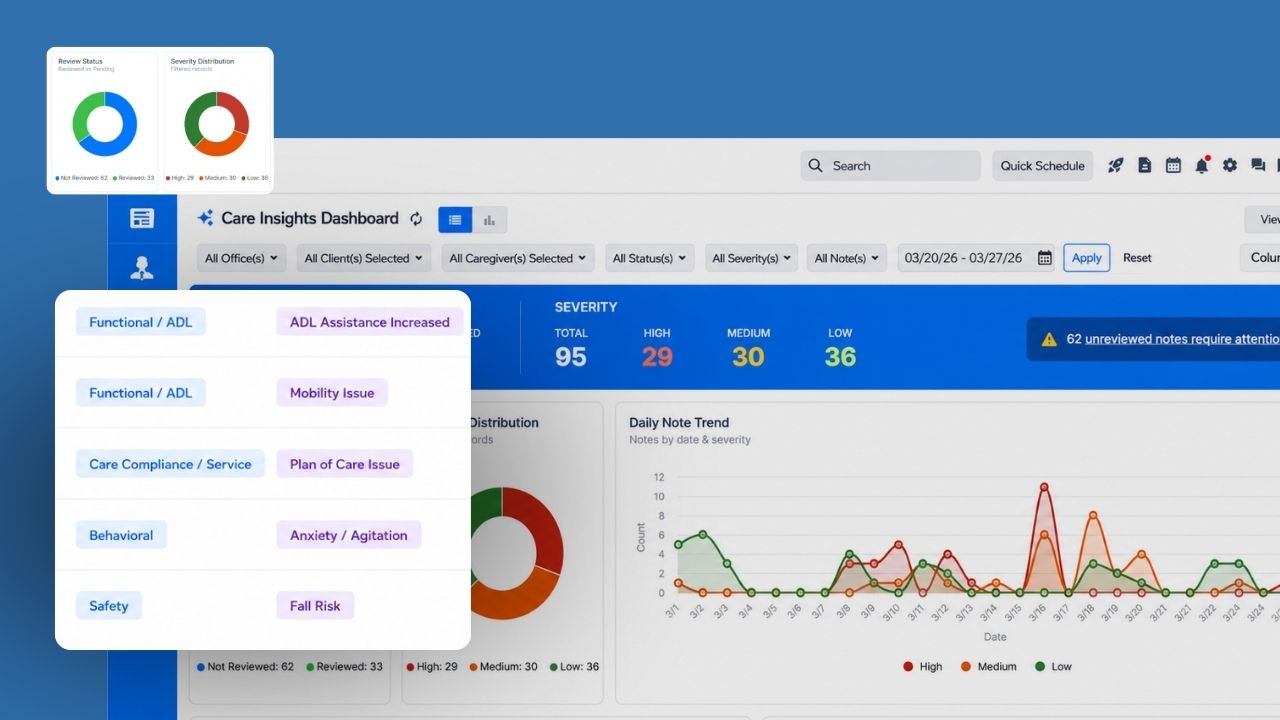Click the 3/18 medium peak data point
The width and height of the screenshot is (1280, 720).
tap(1093, 516)
